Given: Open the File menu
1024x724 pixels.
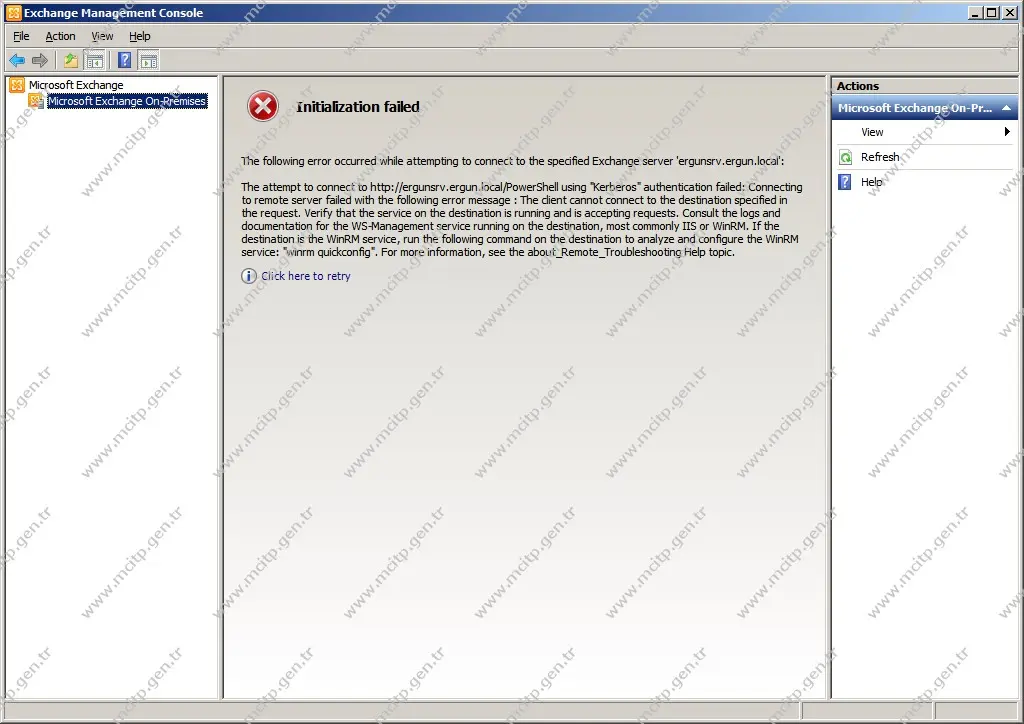Looking at the screenshot, I should tap(21, 36).
